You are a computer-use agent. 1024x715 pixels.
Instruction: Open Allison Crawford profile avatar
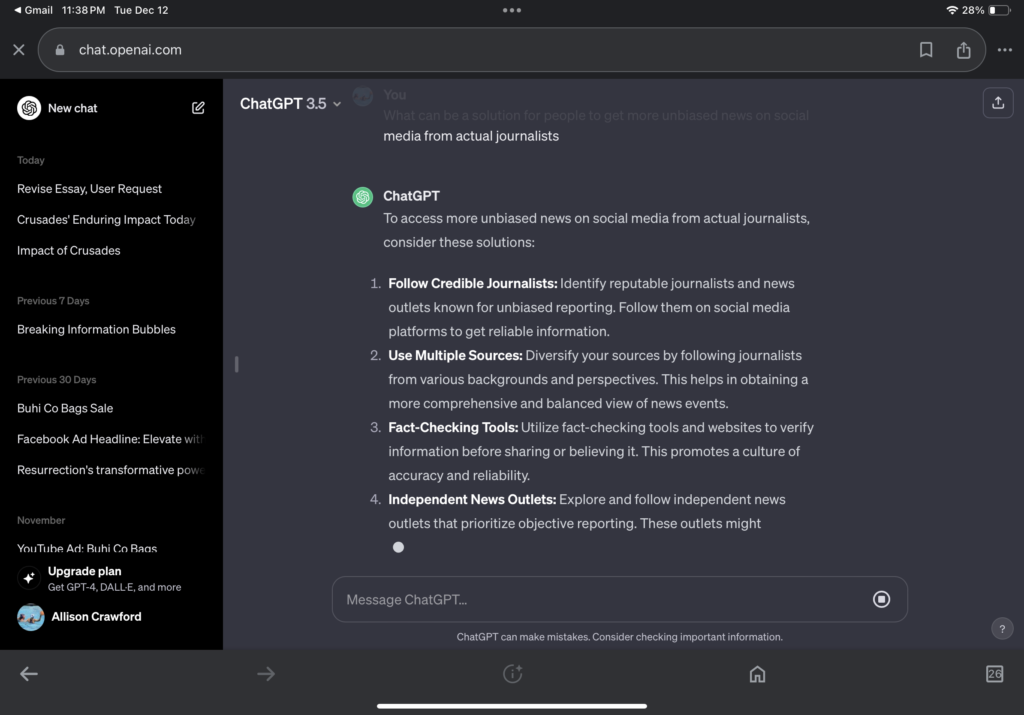click(x=30, y=617)
